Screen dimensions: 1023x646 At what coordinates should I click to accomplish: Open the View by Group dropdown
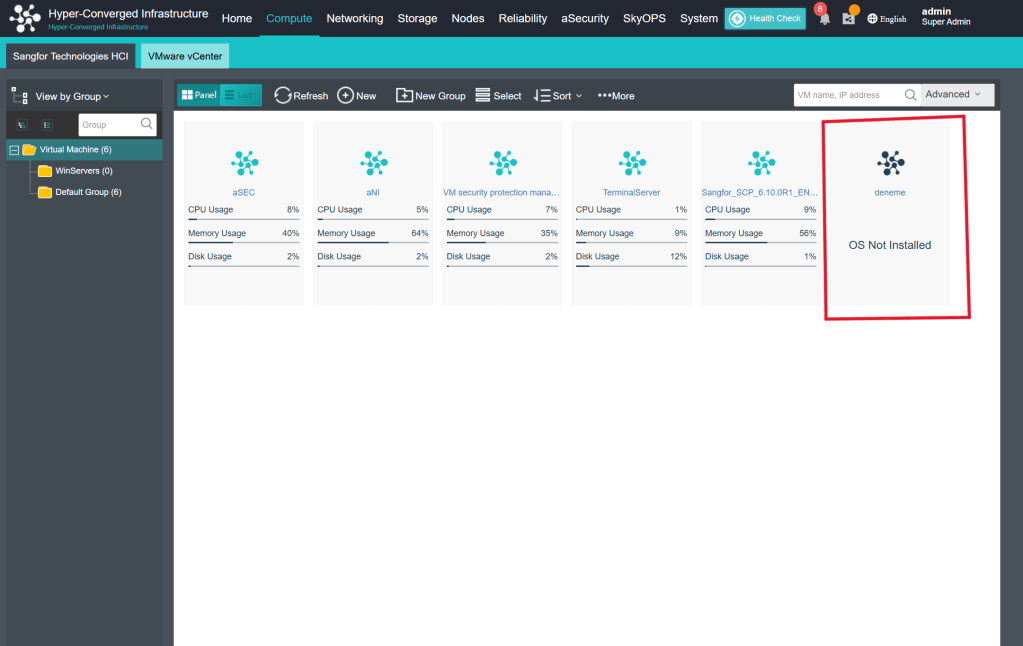72,96
